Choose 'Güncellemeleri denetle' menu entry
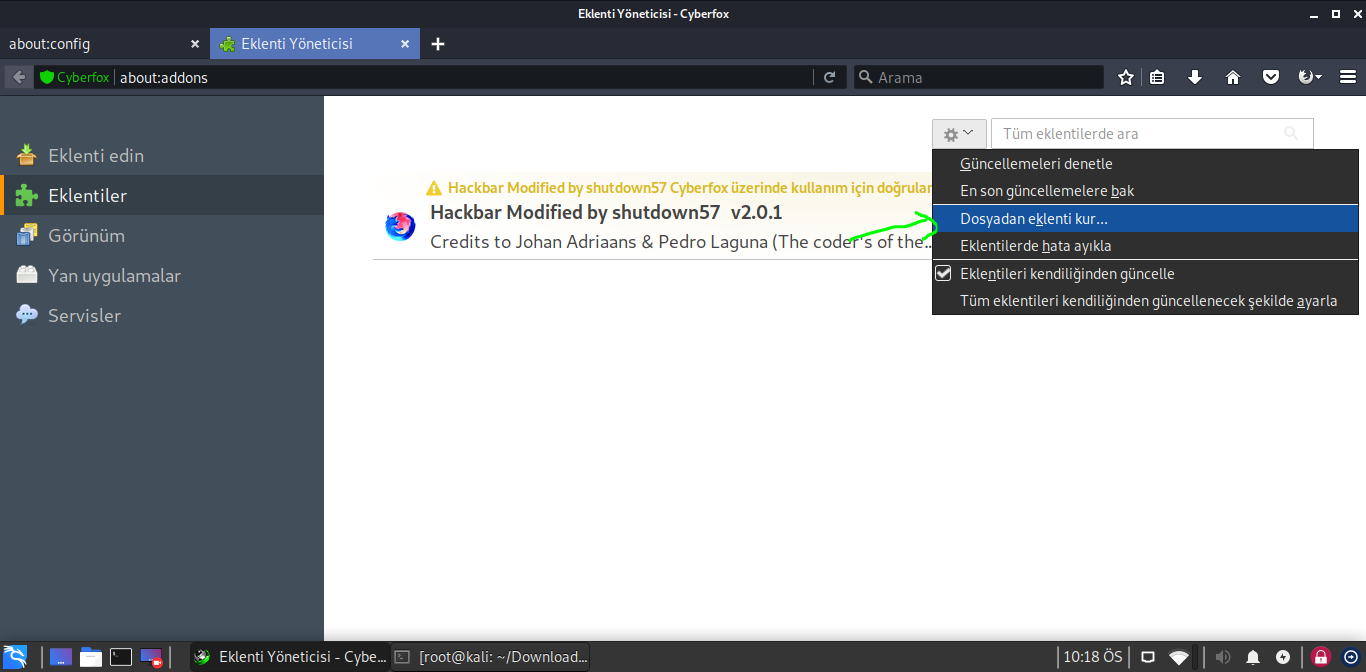The height and width of the screenshot is (672, 1366). 1145,163
